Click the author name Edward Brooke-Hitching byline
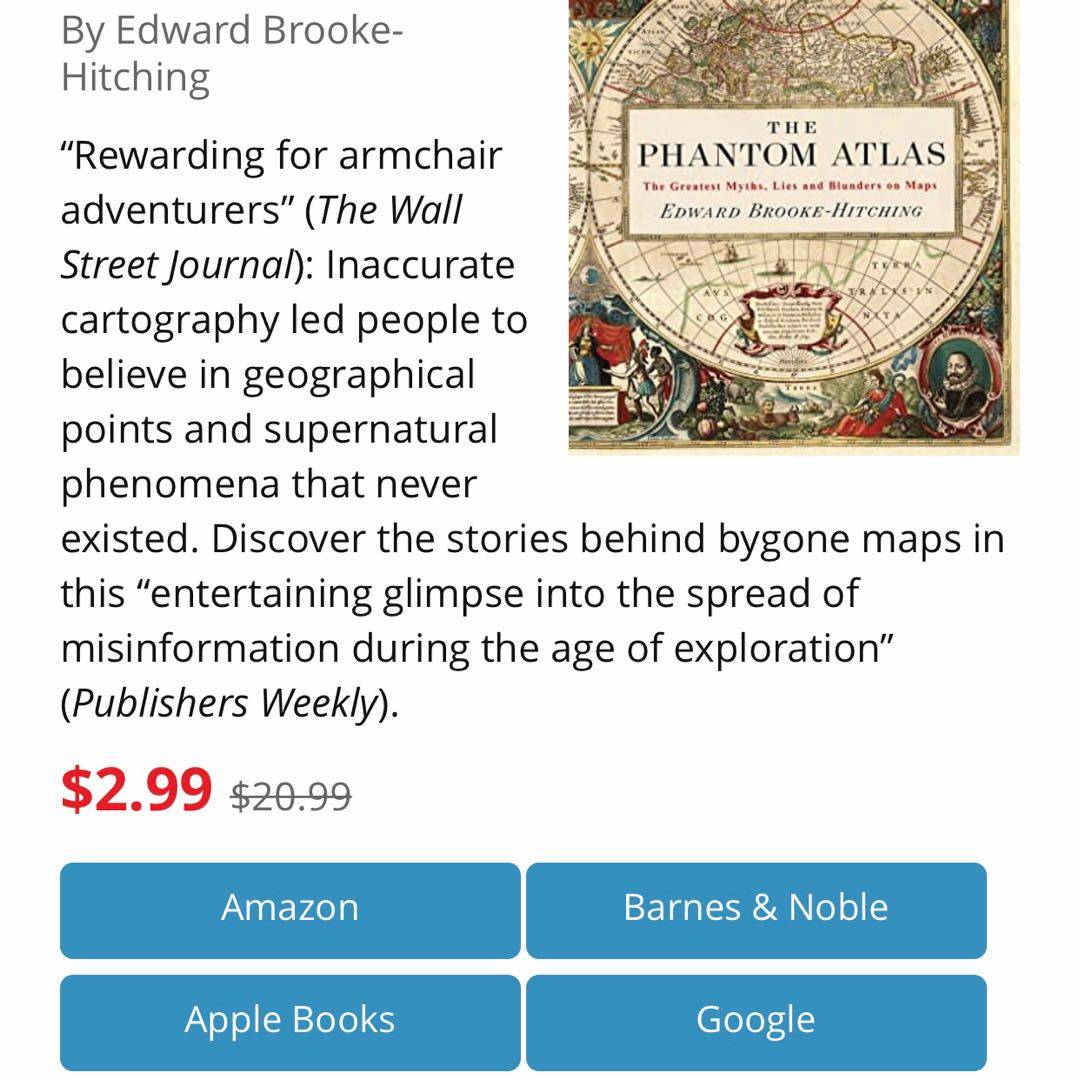The height and width of the screenshot is (1080, 1080). click(231, 54)
